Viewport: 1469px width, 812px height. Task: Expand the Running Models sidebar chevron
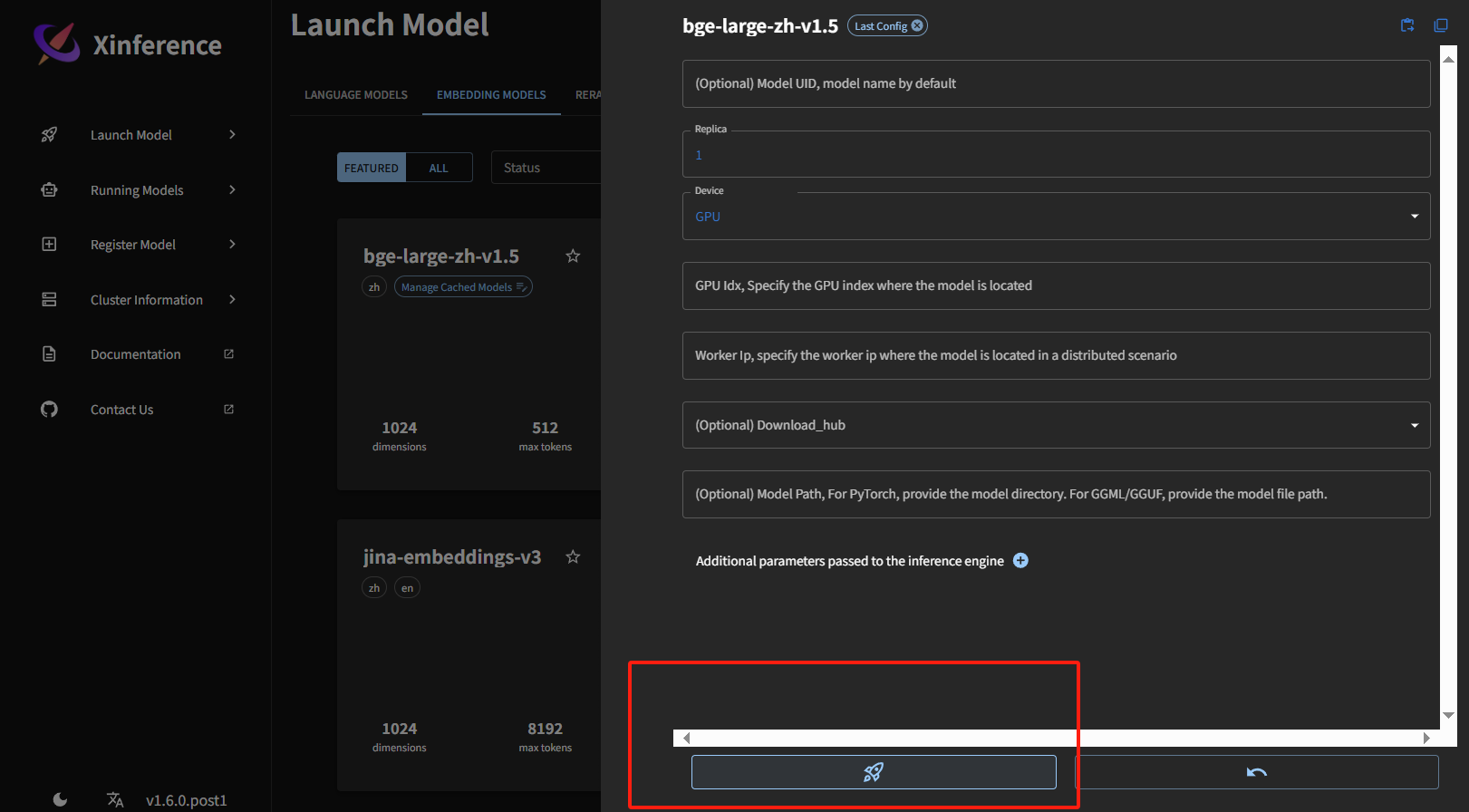click(x=233, y=190)
